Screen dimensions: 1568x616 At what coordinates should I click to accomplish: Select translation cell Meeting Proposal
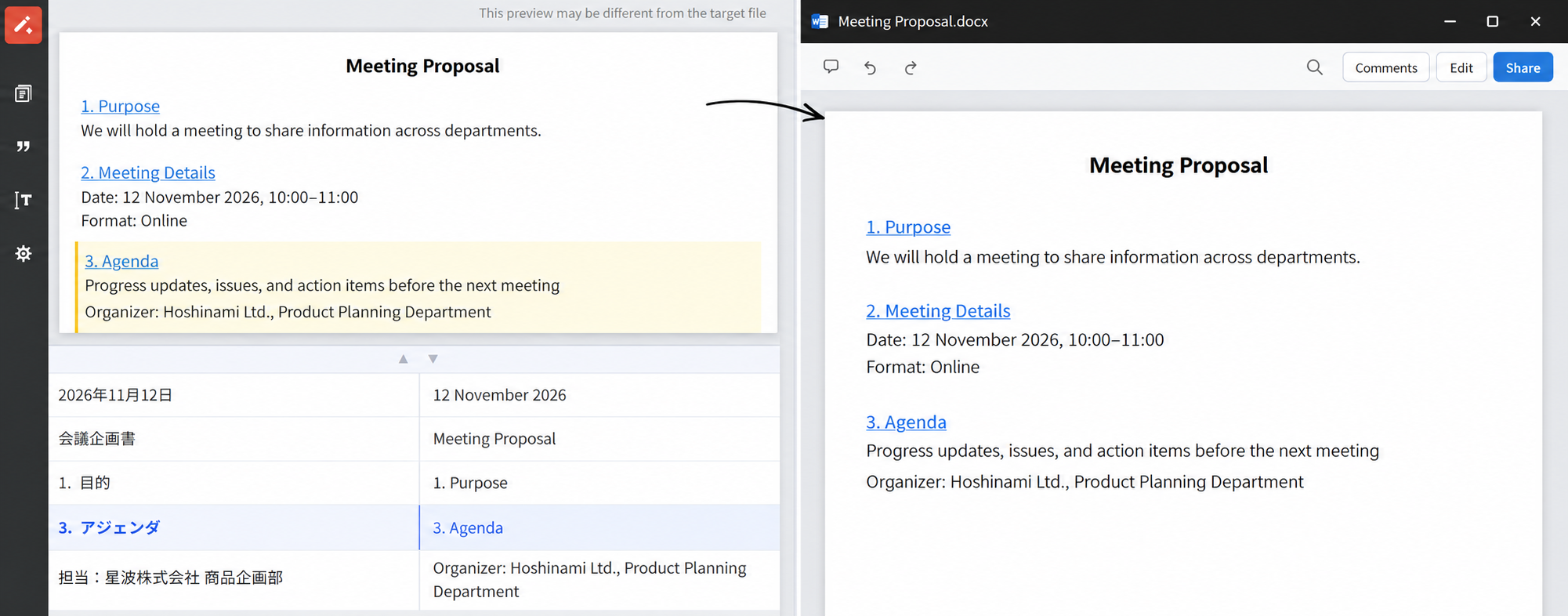599,439
